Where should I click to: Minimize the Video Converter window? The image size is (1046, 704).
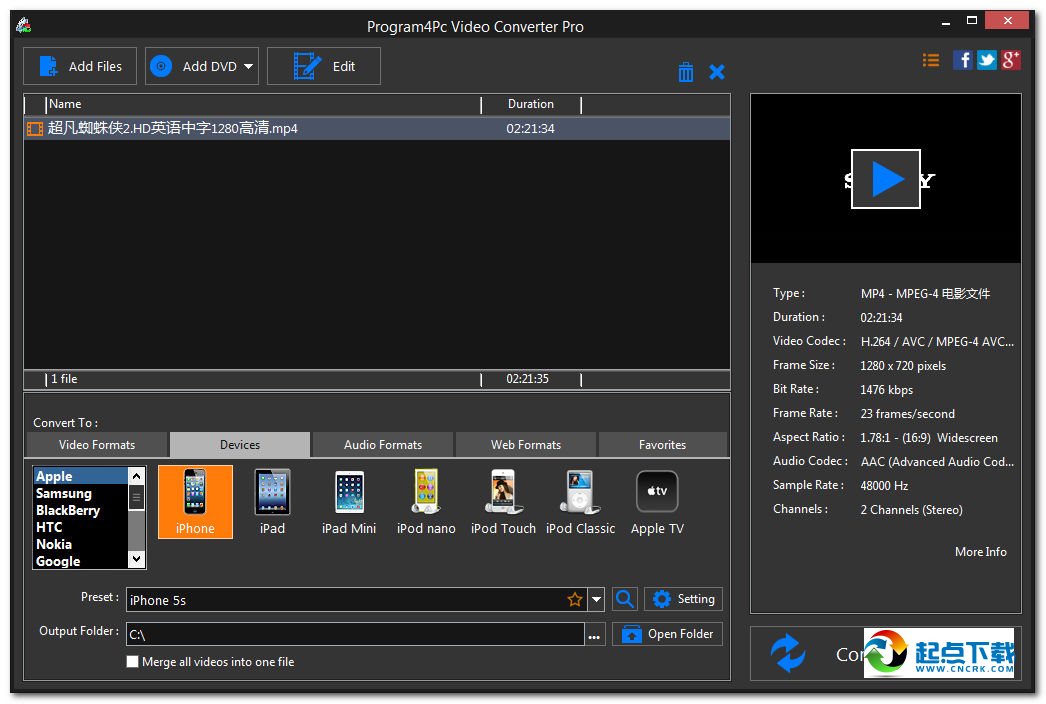point(945,22)
